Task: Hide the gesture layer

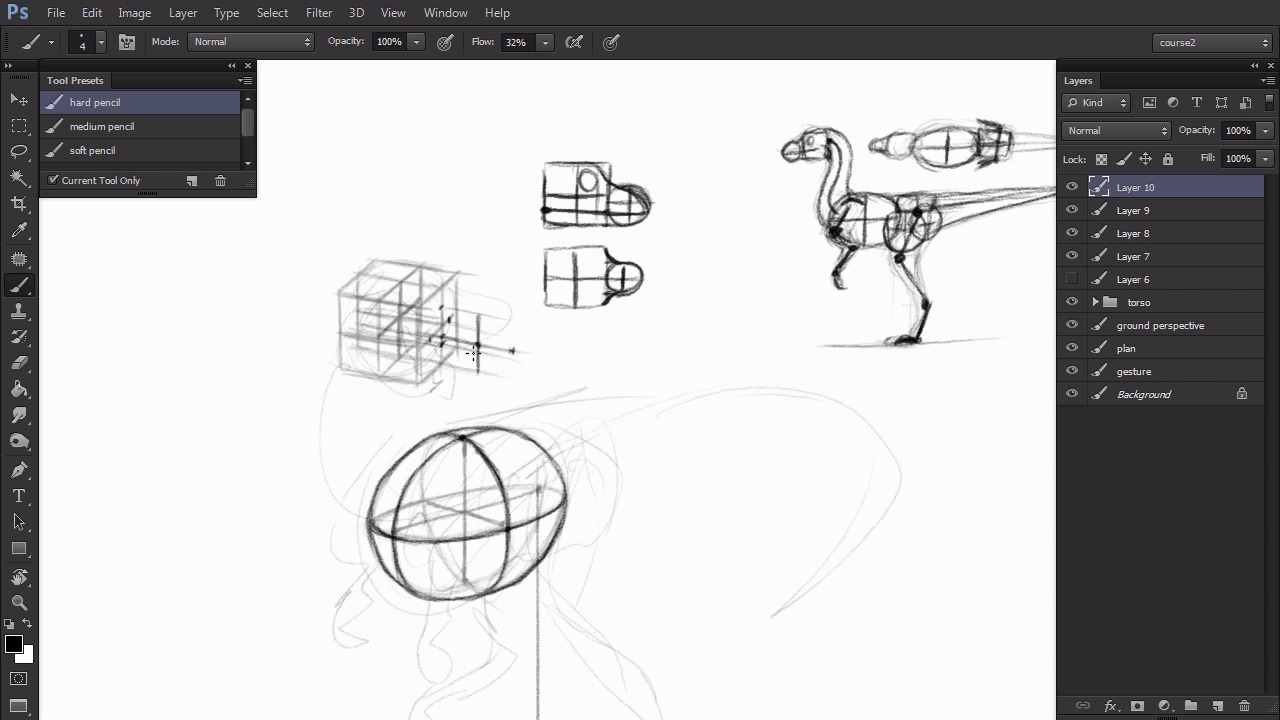Action: click(1072, 371)
